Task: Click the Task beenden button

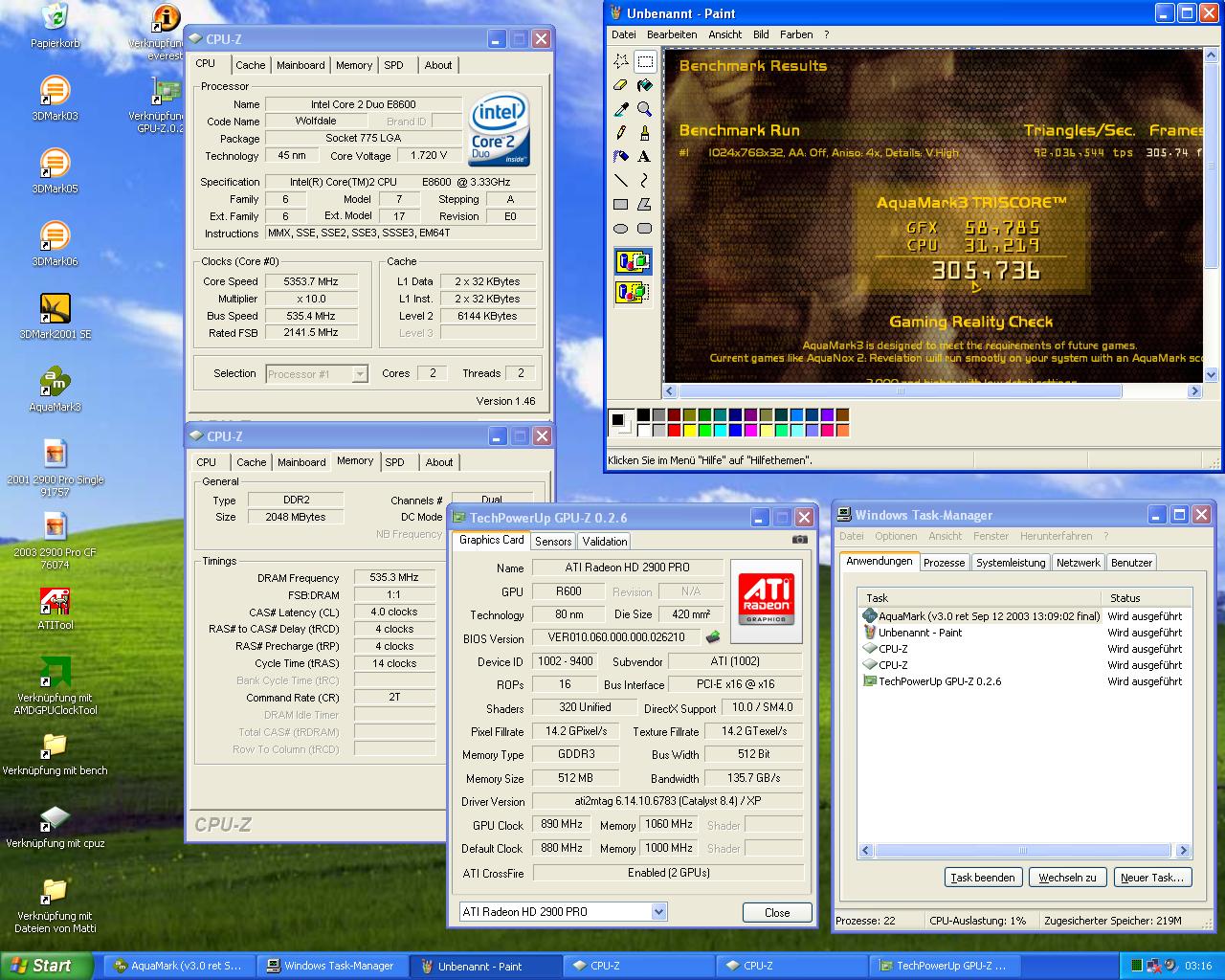Action: pyautogui.click(x=983, y=877)
